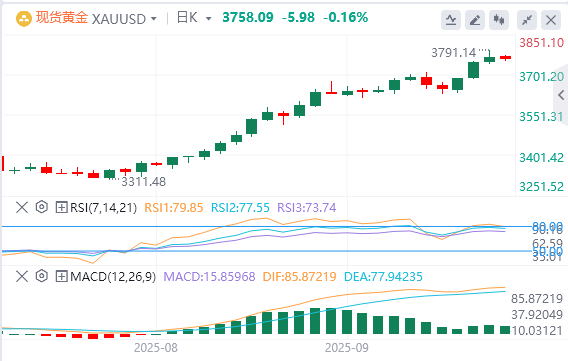This screenshot has width=568, height=361.
Task: Open the 日K timeframe dropdown arrow
Action: tap(208, 18)
